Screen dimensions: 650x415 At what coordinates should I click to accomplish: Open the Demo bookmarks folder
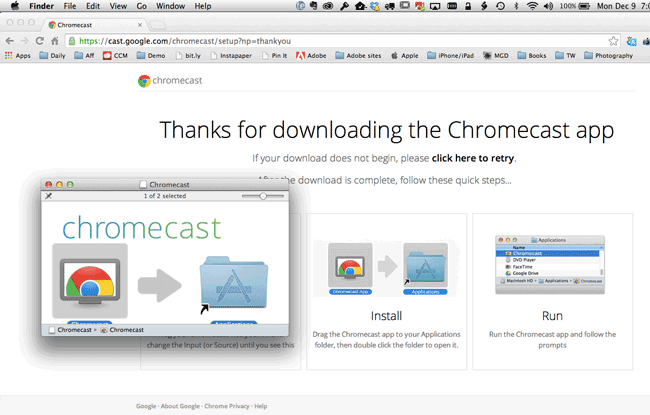151,55
